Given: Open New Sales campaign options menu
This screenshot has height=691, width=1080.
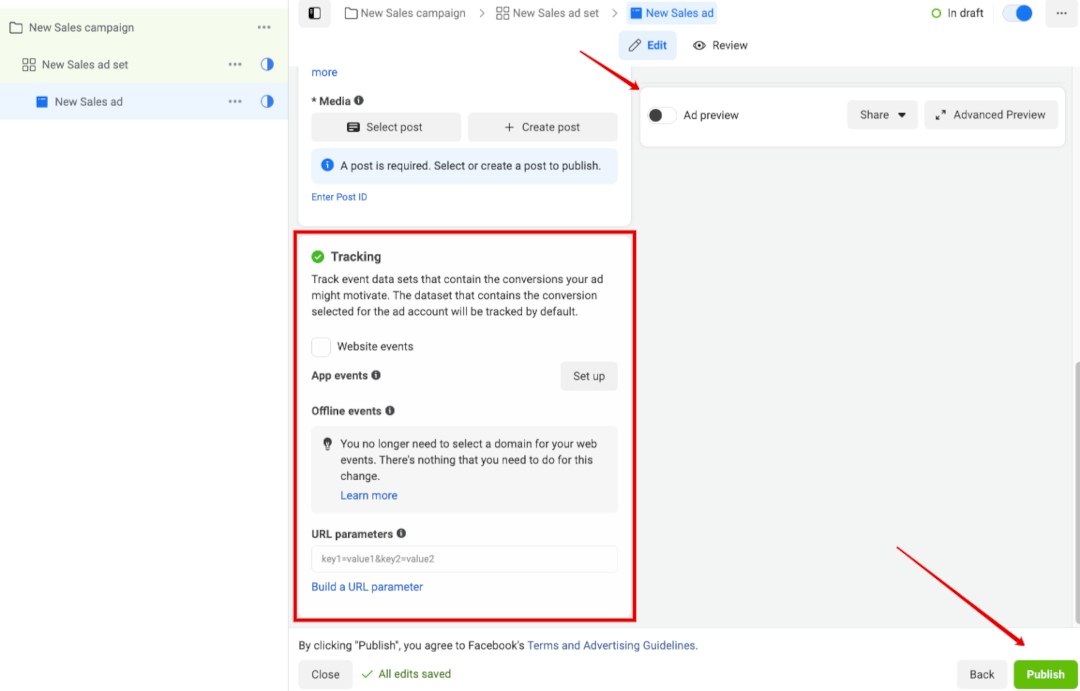Looking at the screenshot, I should click(264, 28).
